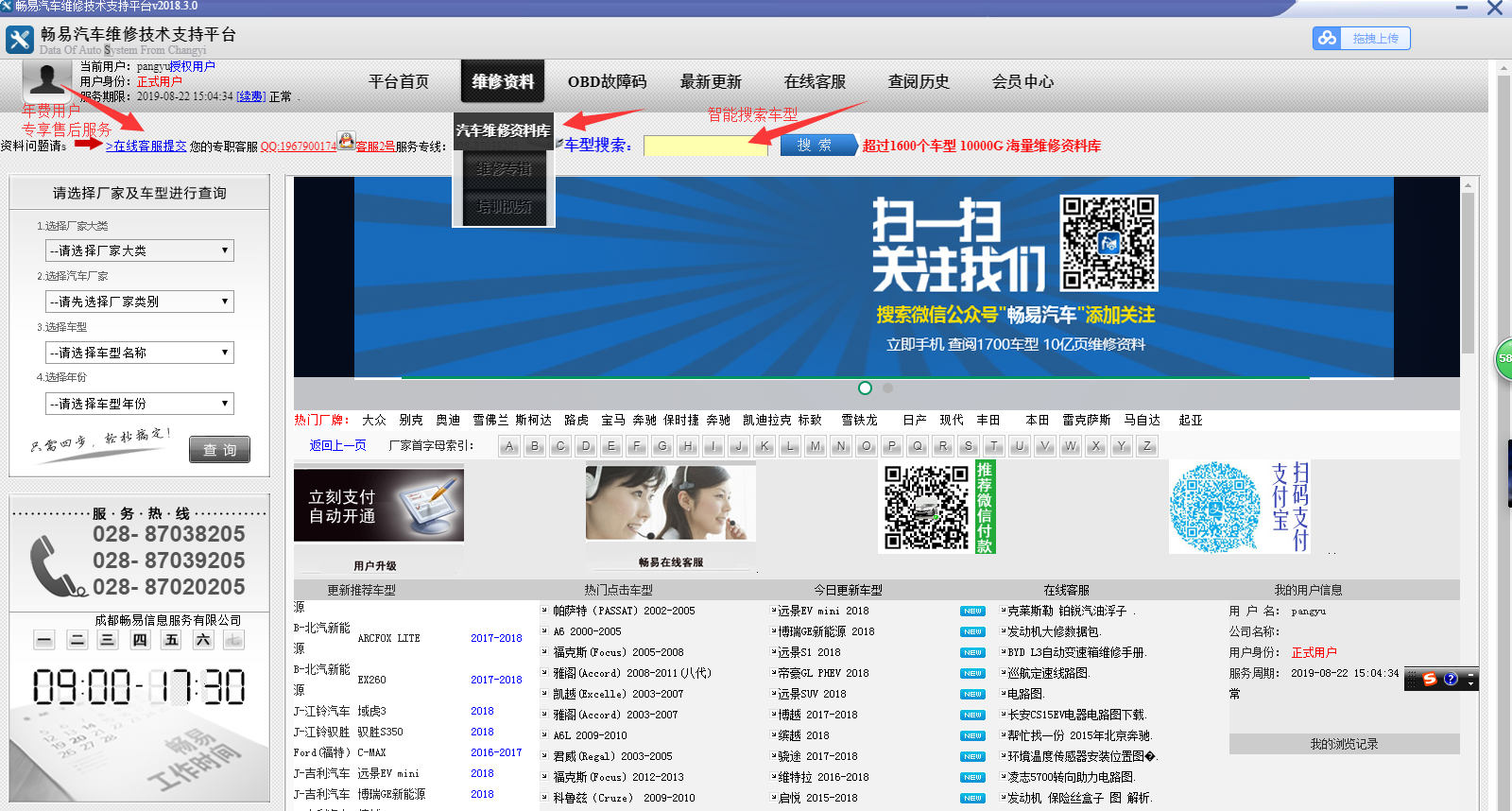Click alphabet index letter T
1512x811 pixels.
994,446
